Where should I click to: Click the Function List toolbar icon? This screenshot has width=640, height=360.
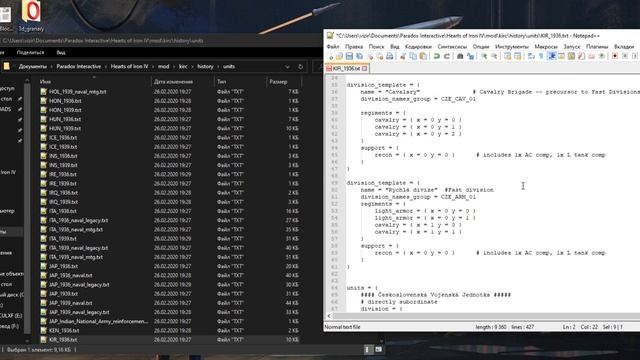[581, 56]
